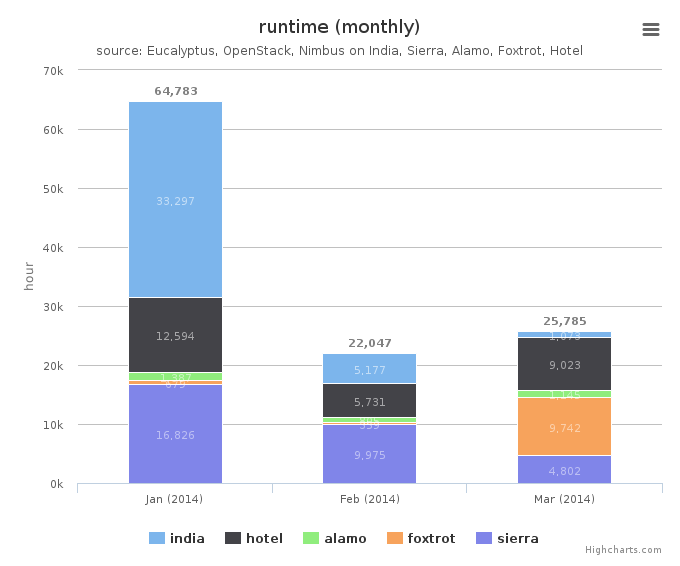Select the Jan india bar segment 33,297
Screen dimensions: 680x566
pyautogui.click(x=176, y=200)
